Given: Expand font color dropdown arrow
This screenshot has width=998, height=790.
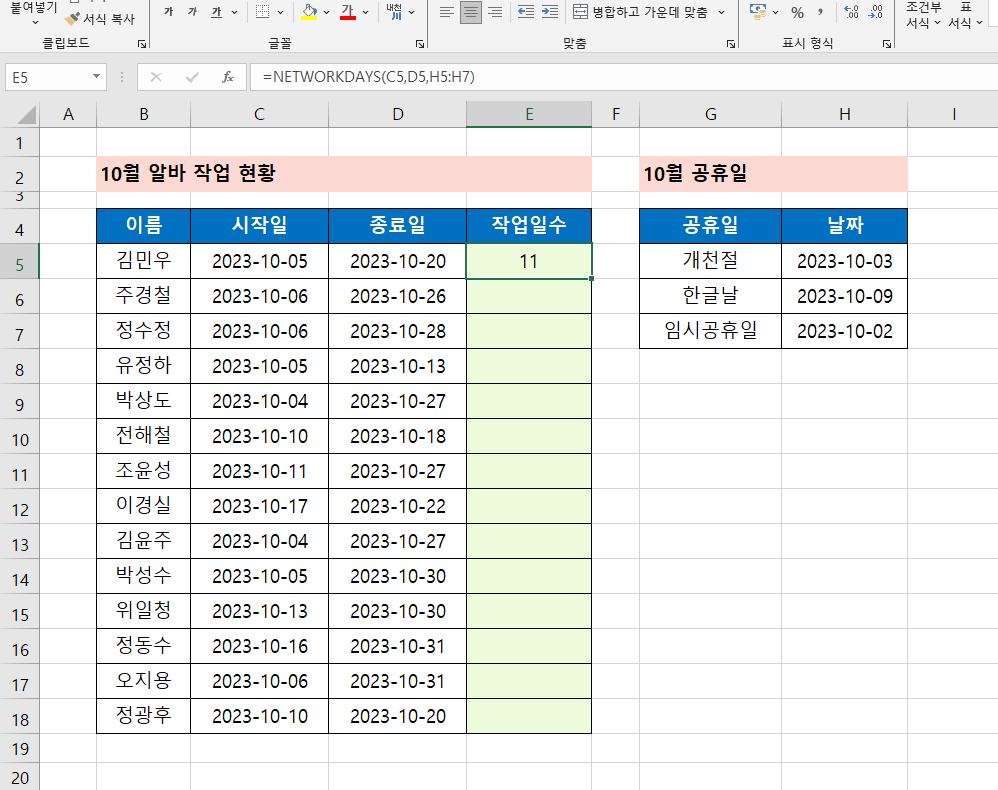Looking at the screenshot, I should coord(365,12).
